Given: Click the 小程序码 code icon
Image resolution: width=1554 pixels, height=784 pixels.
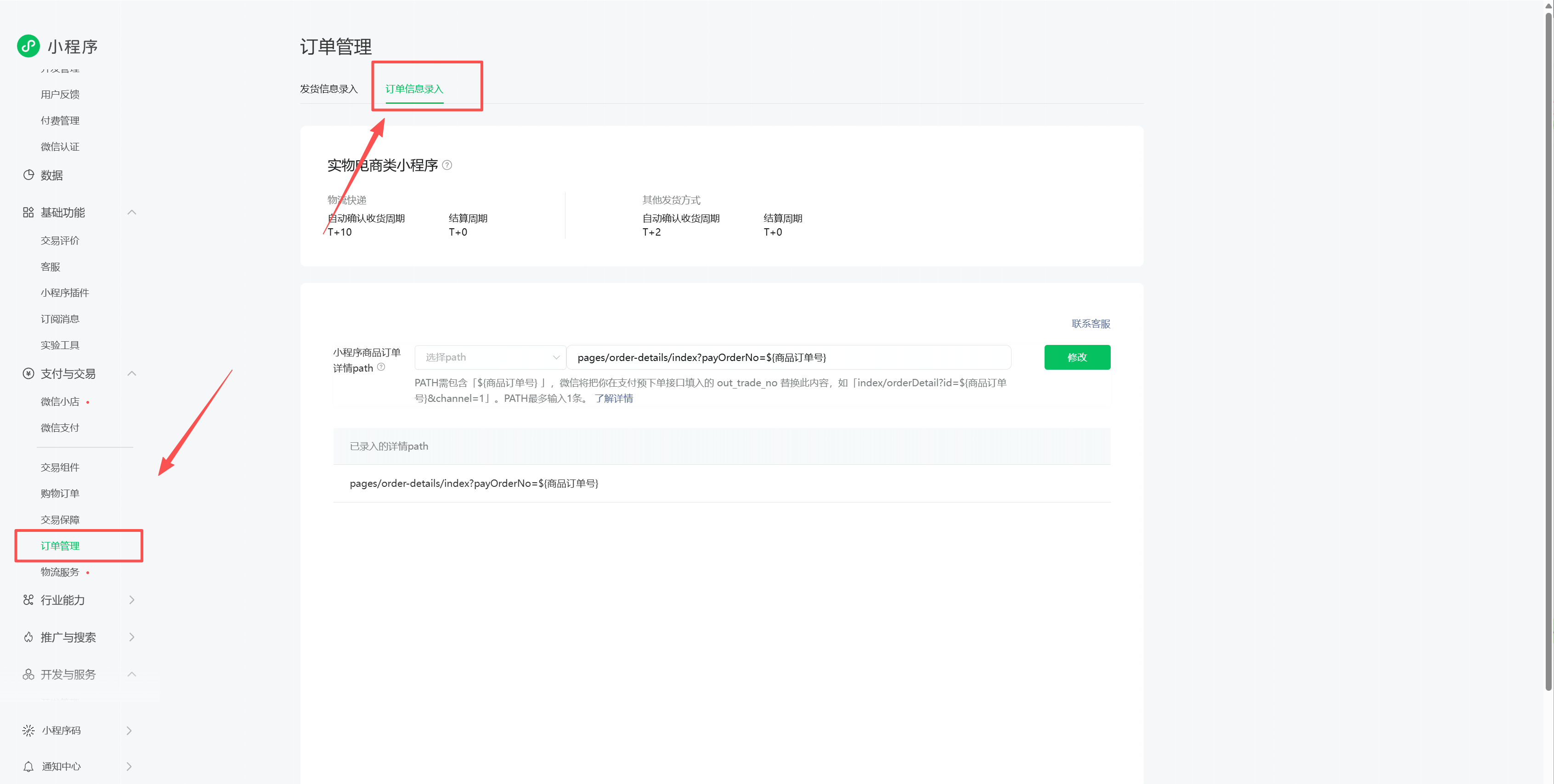Looking at the screenshot, I should point(28,730).
